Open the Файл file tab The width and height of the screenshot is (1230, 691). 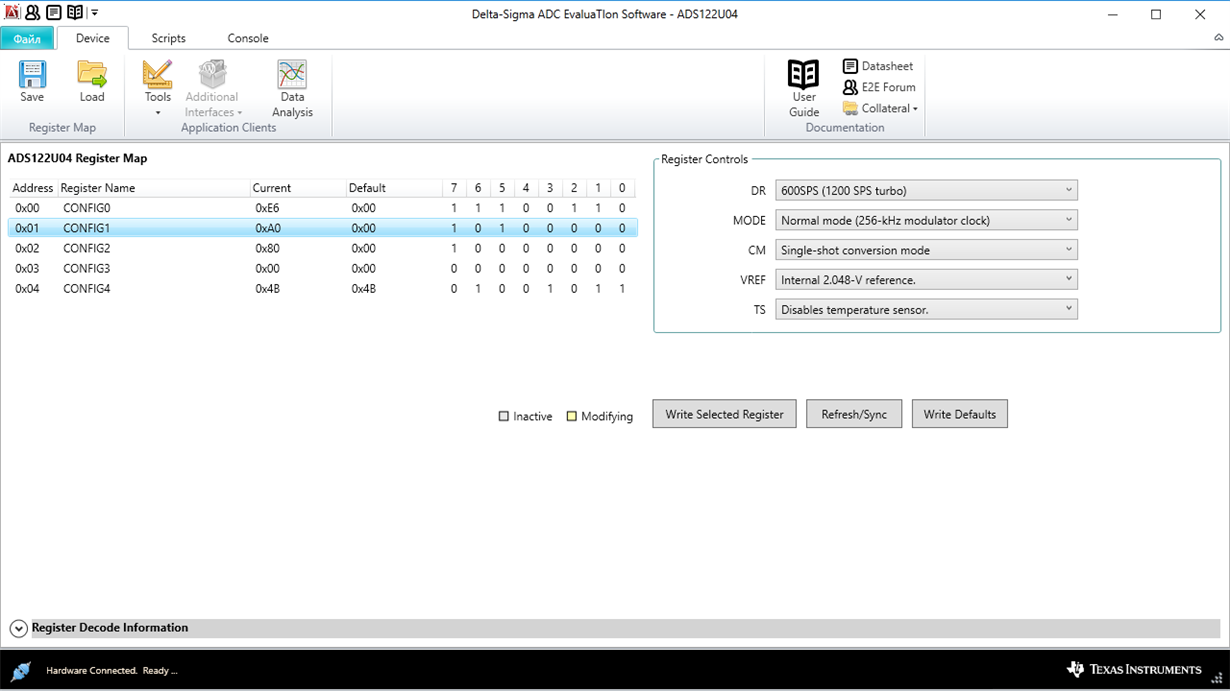coord(28,39)
